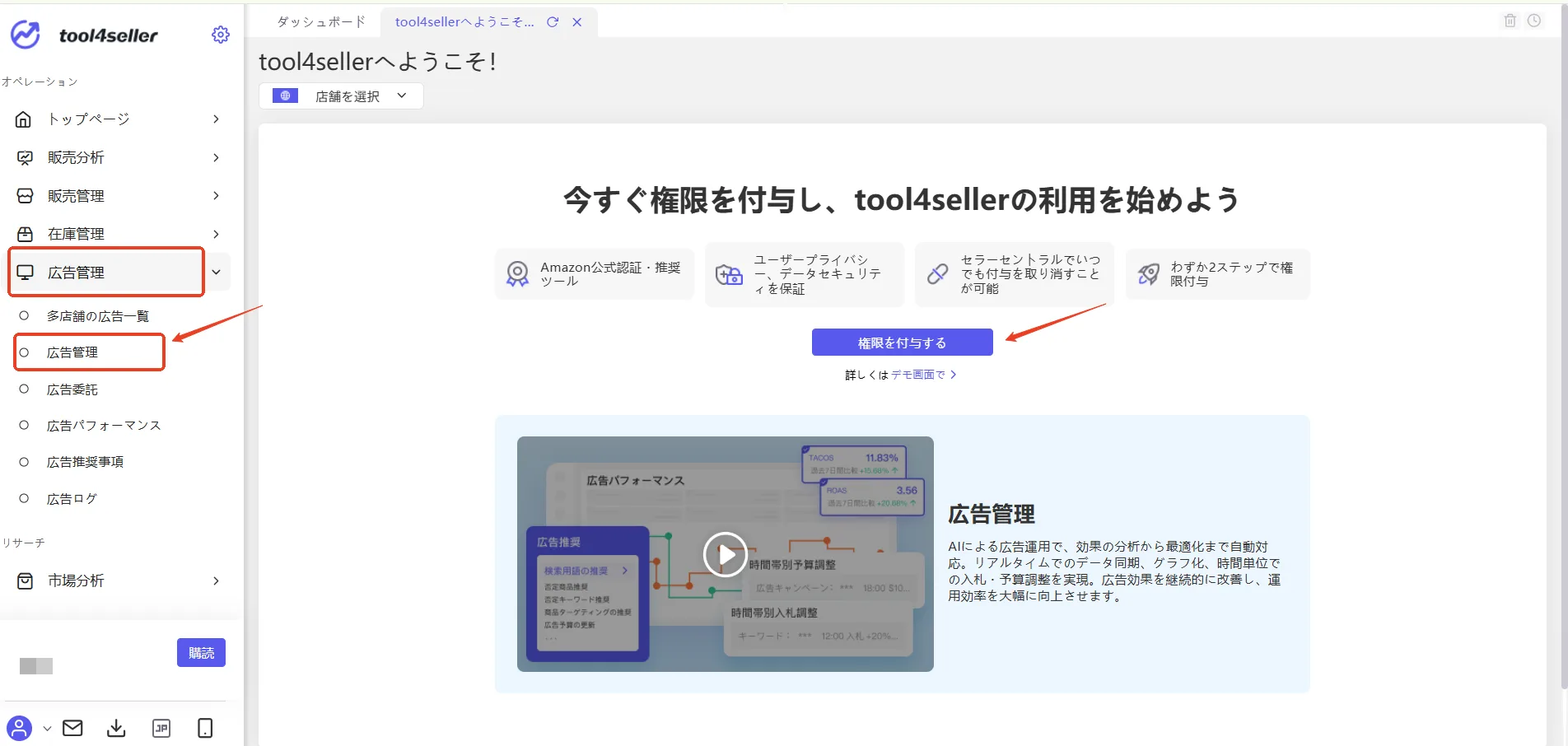Click the 販売分析 menu label
Viewport: 1568px width, 746px height.
click(76, 157)
